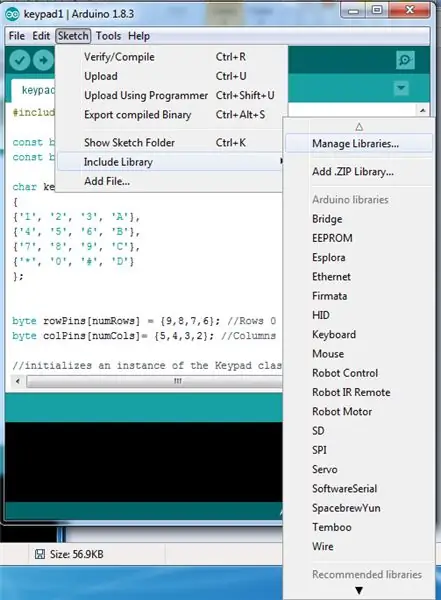Include the Bridge library
This screenshot has height=600, width=441.
pyautogui.click(x=359, y=219)
